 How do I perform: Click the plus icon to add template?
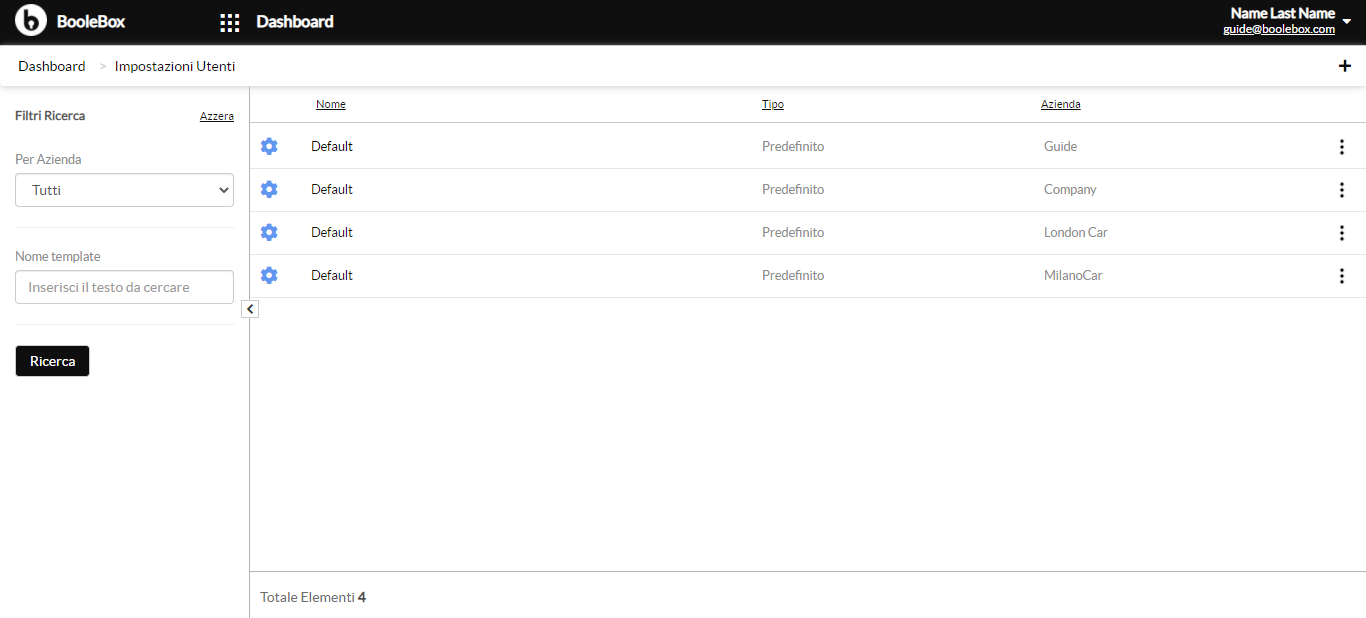pos(1344,66)
